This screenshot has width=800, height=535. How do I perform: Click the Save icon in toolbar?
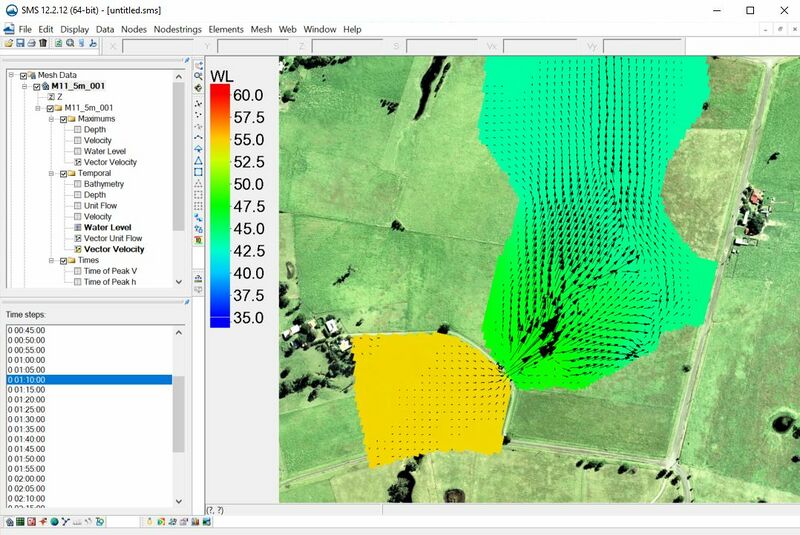pos(20,43)
